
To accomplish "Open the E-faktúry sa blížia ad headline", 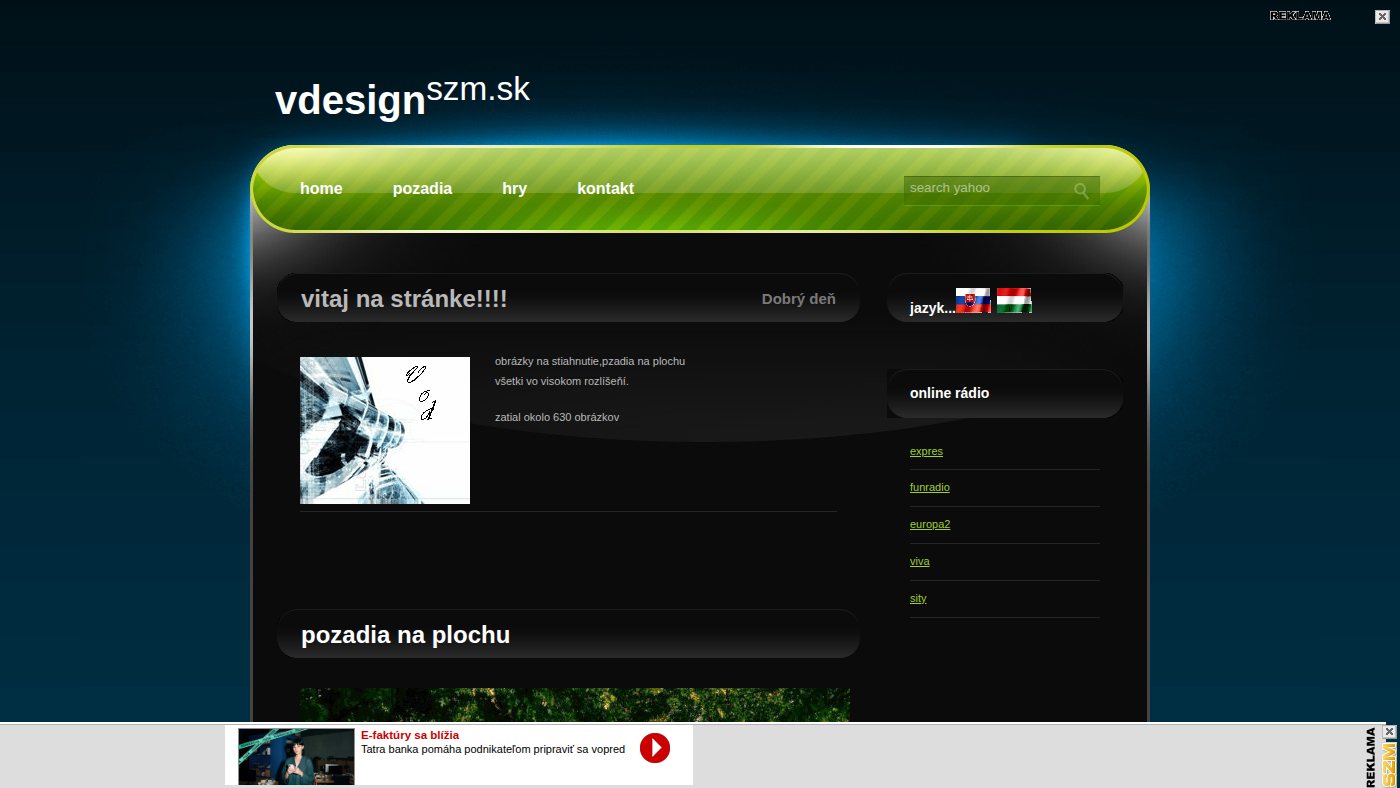I will coord(410,735).
